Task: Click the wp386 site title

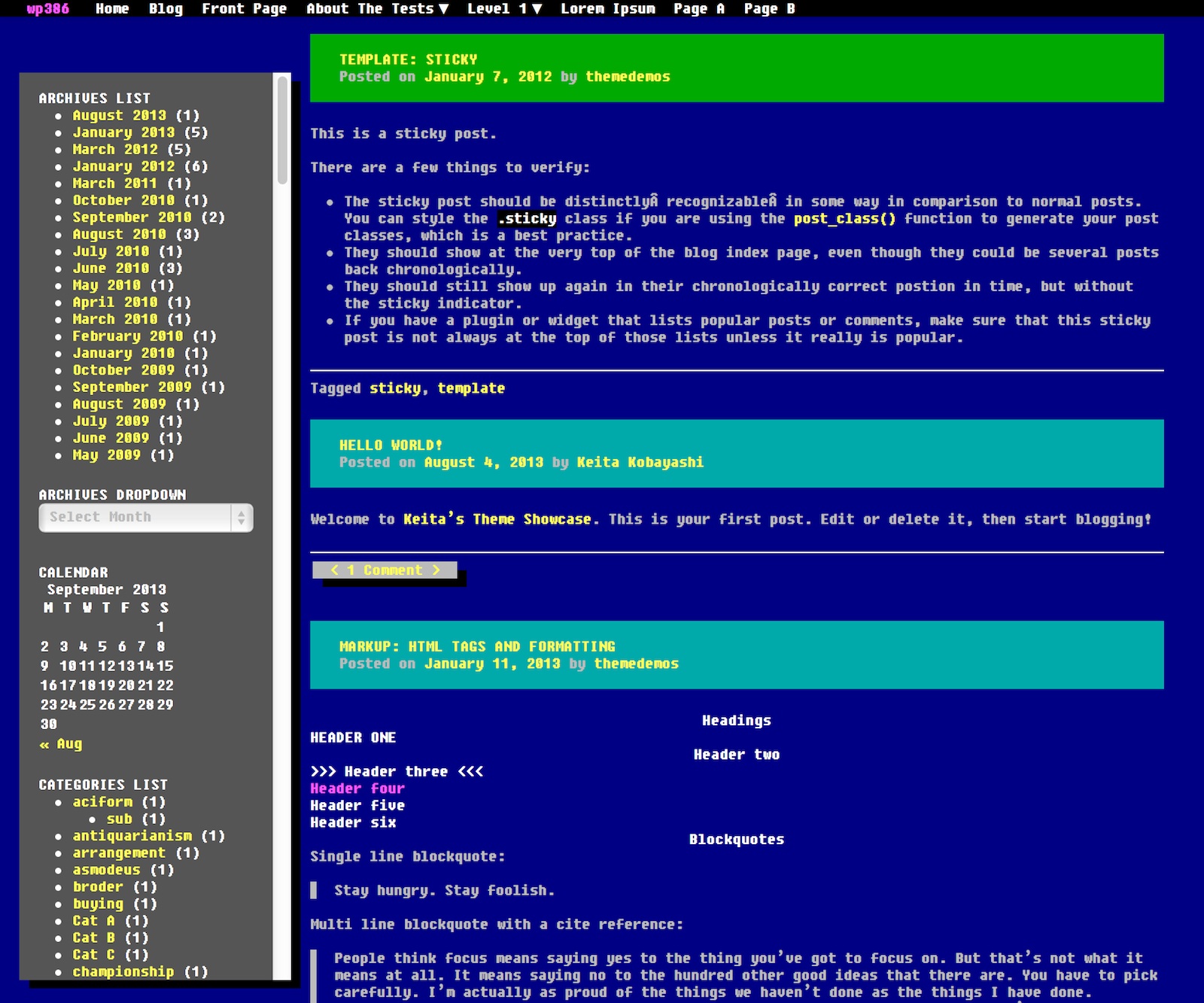Action: 48,9
